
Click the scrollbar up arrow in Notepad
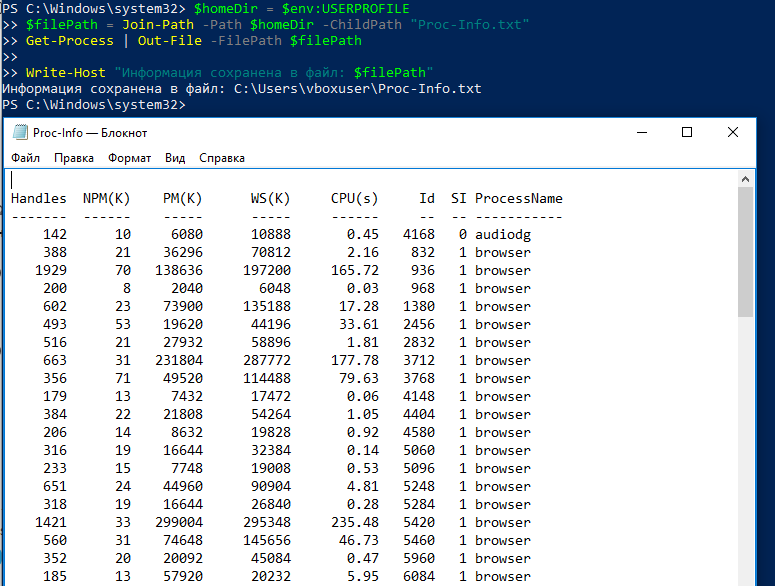[745, 179]
